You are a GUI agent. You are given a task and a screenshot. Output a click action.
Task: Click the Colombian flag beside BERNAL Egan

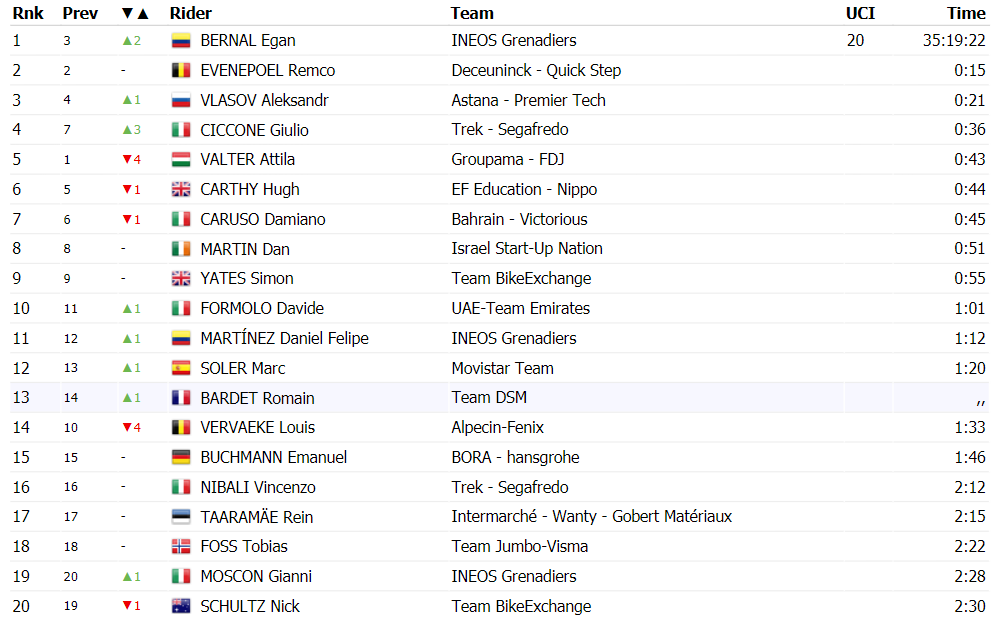(181, 41)
